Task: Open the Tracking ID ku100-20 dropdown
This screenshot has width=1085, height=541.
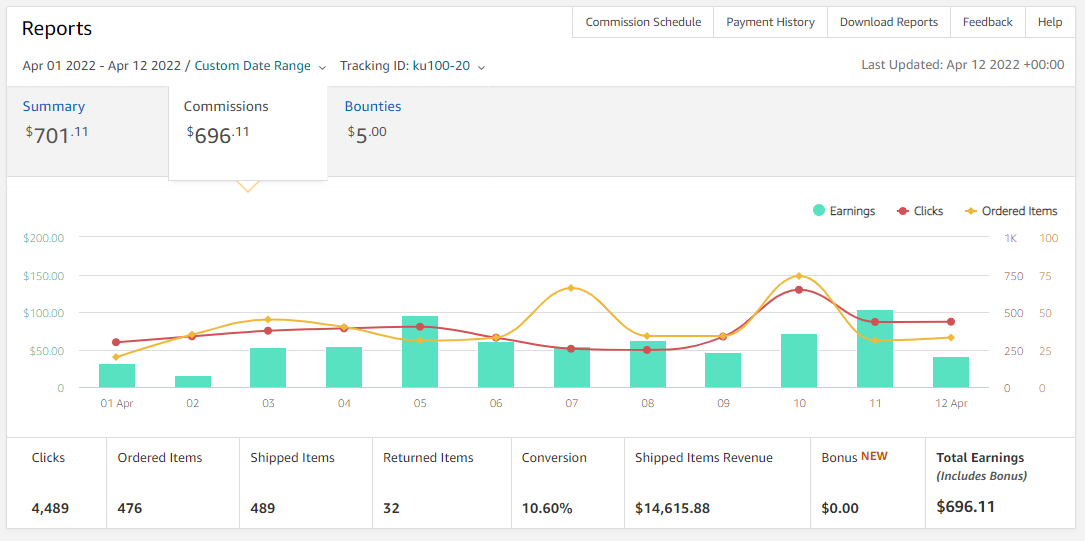Action: pyautogui.click(x=441, y=66)
